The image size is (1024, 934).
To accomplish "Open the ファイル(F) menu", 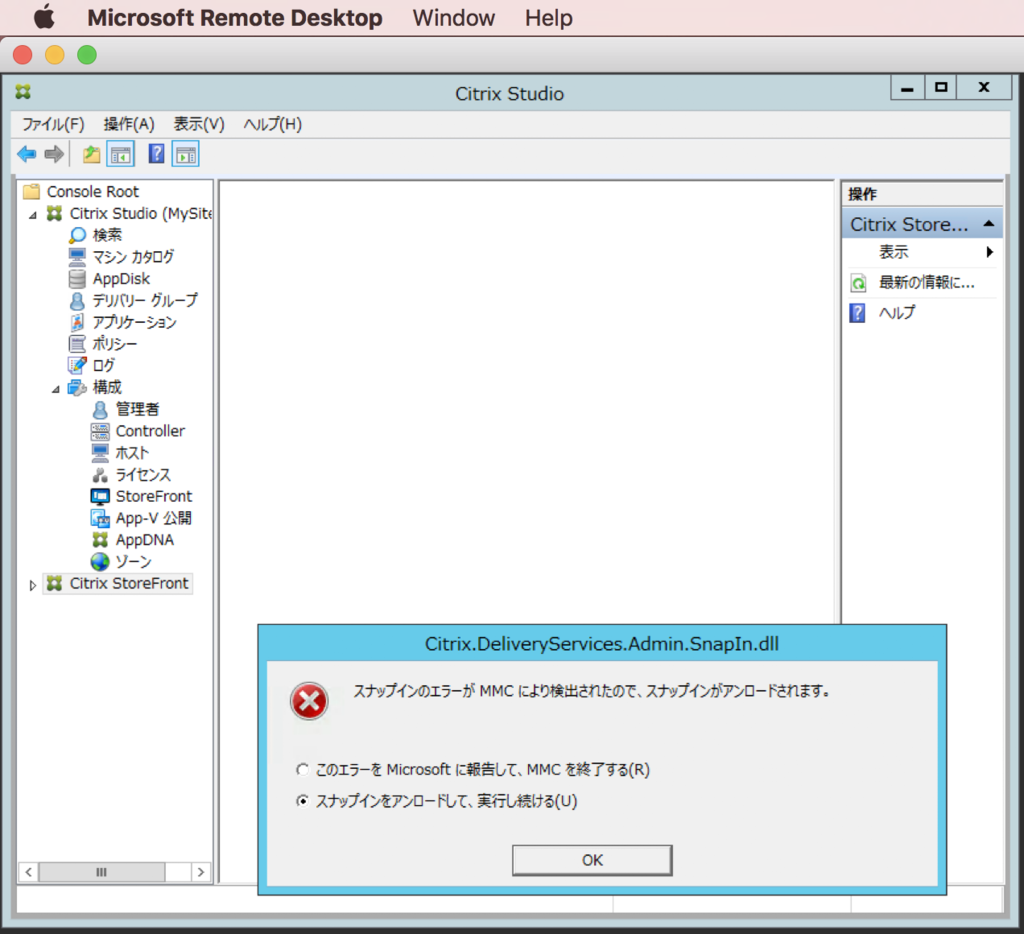I will coord(54,124).
